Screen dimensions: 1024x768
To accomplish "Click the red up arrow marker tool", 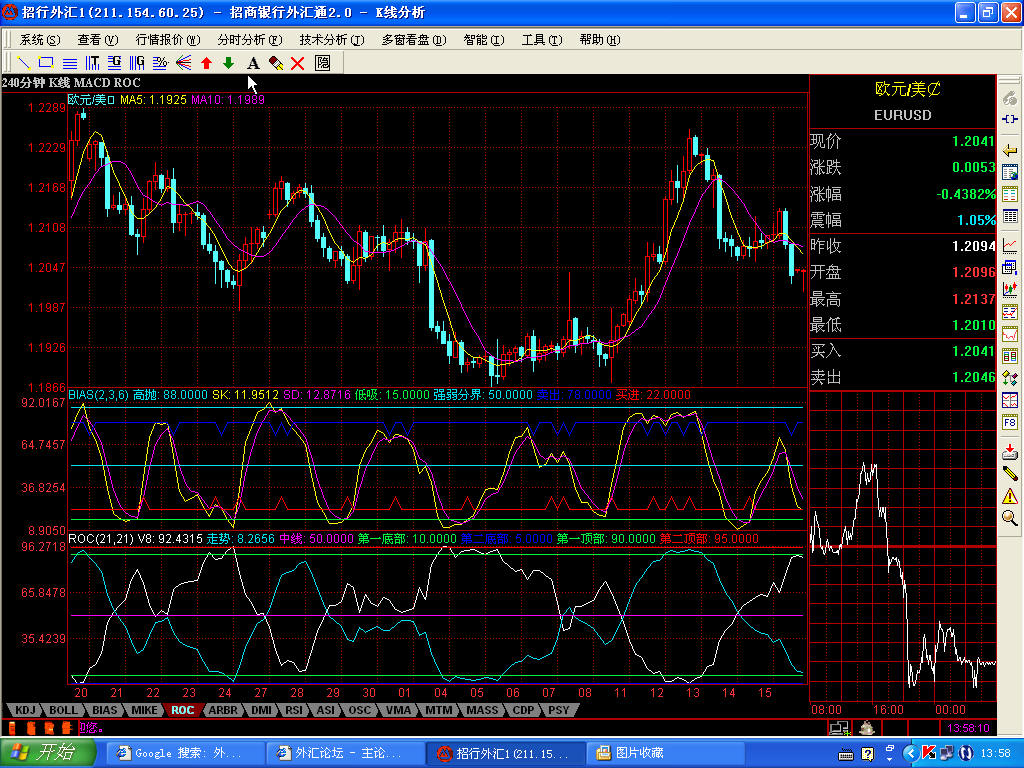I will tap(207, 63).
